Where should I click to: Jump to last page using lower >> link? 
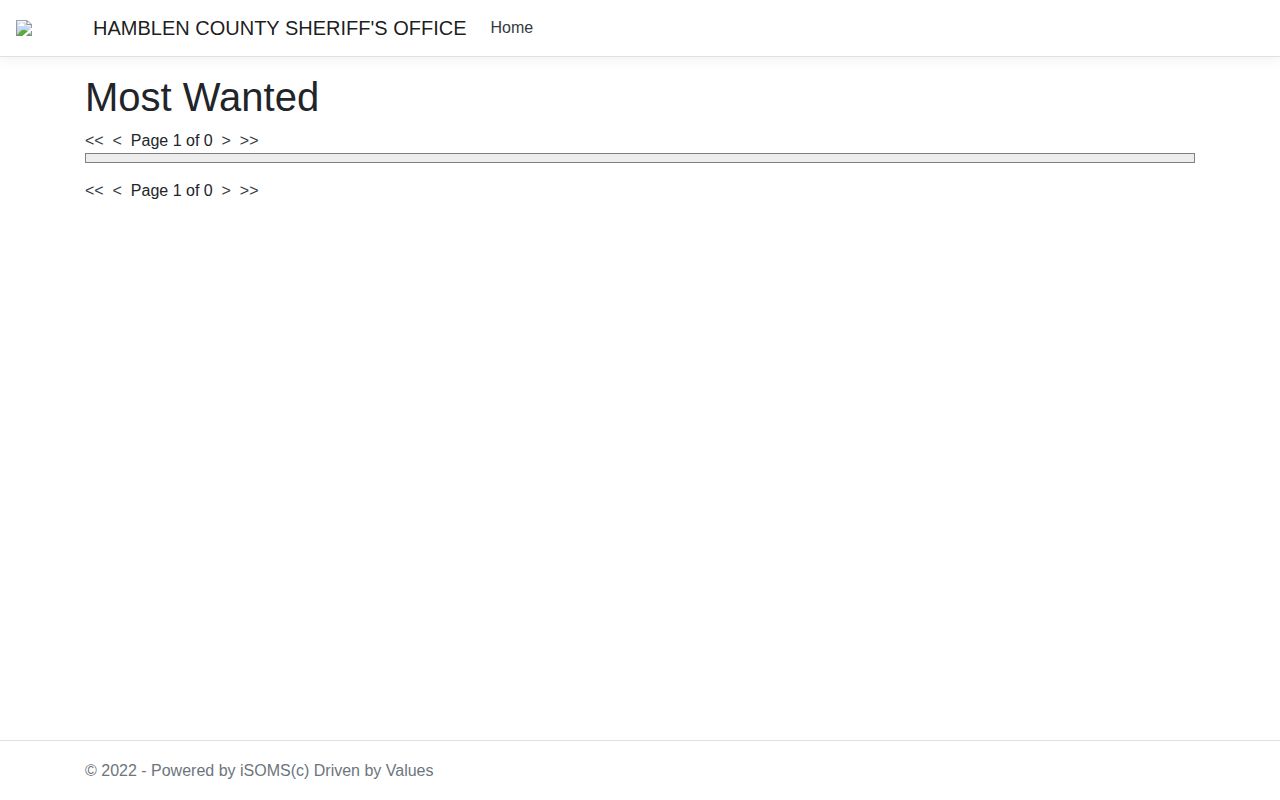click(249, 191)
